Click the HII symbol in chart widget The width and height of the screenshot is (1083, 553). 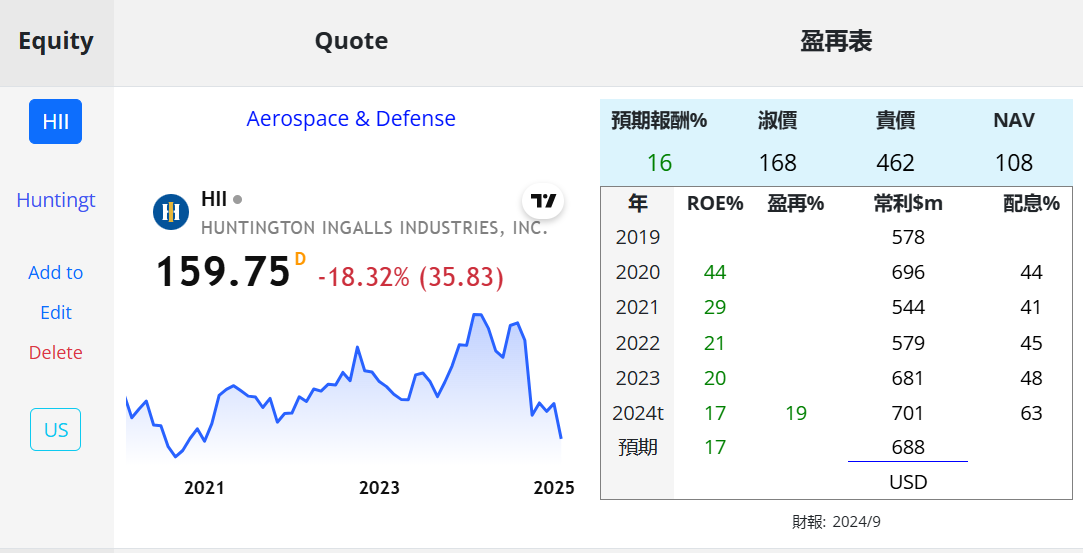pos(214,200)
